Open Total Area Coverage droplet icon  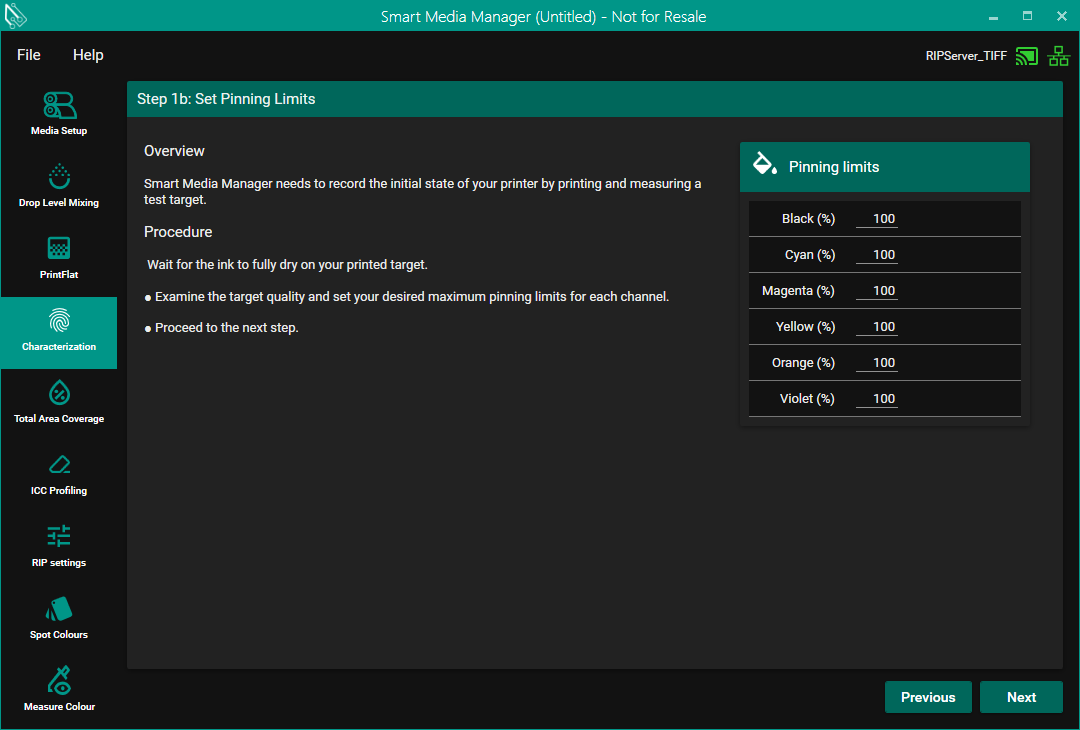coord(59,393)
